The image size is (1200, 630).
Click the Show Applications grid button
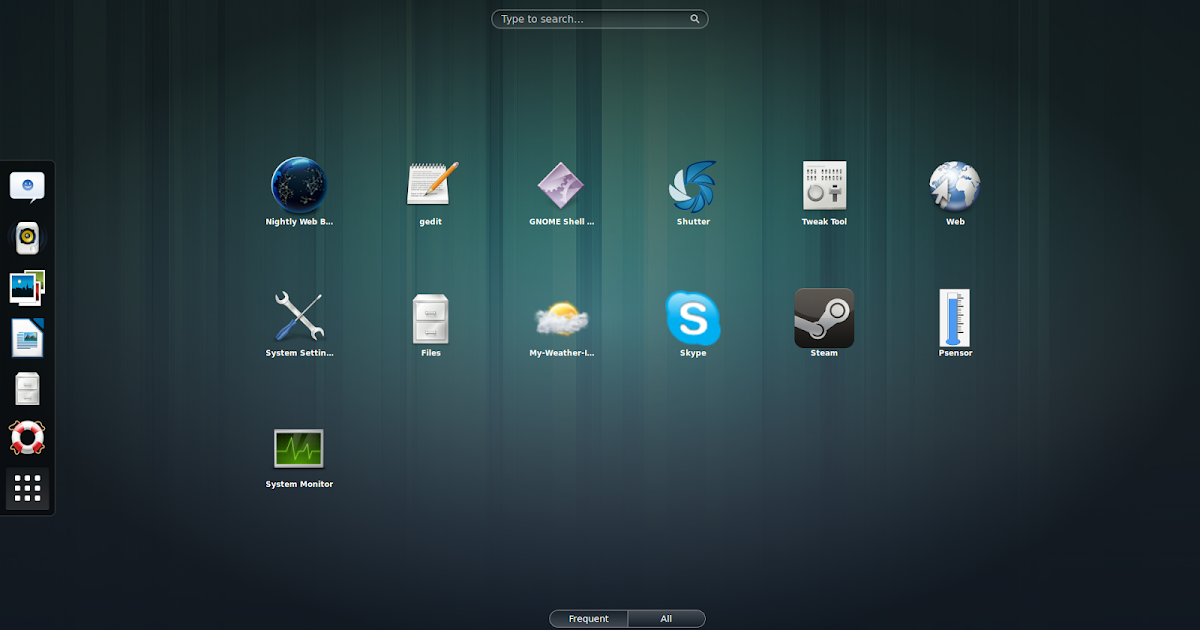pos(27,489)
